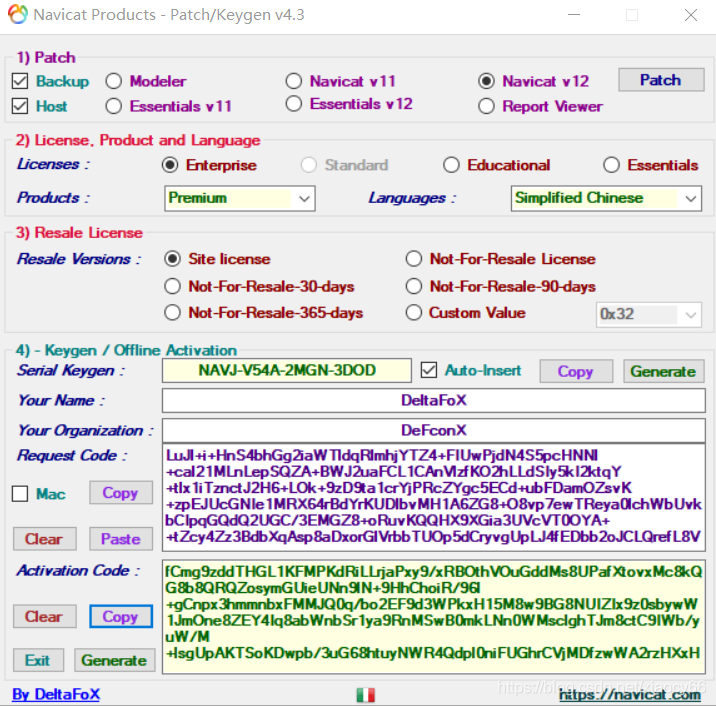Click the Your Organization field
The width and height of the screenshot is (716, 706).
(433, 430)
